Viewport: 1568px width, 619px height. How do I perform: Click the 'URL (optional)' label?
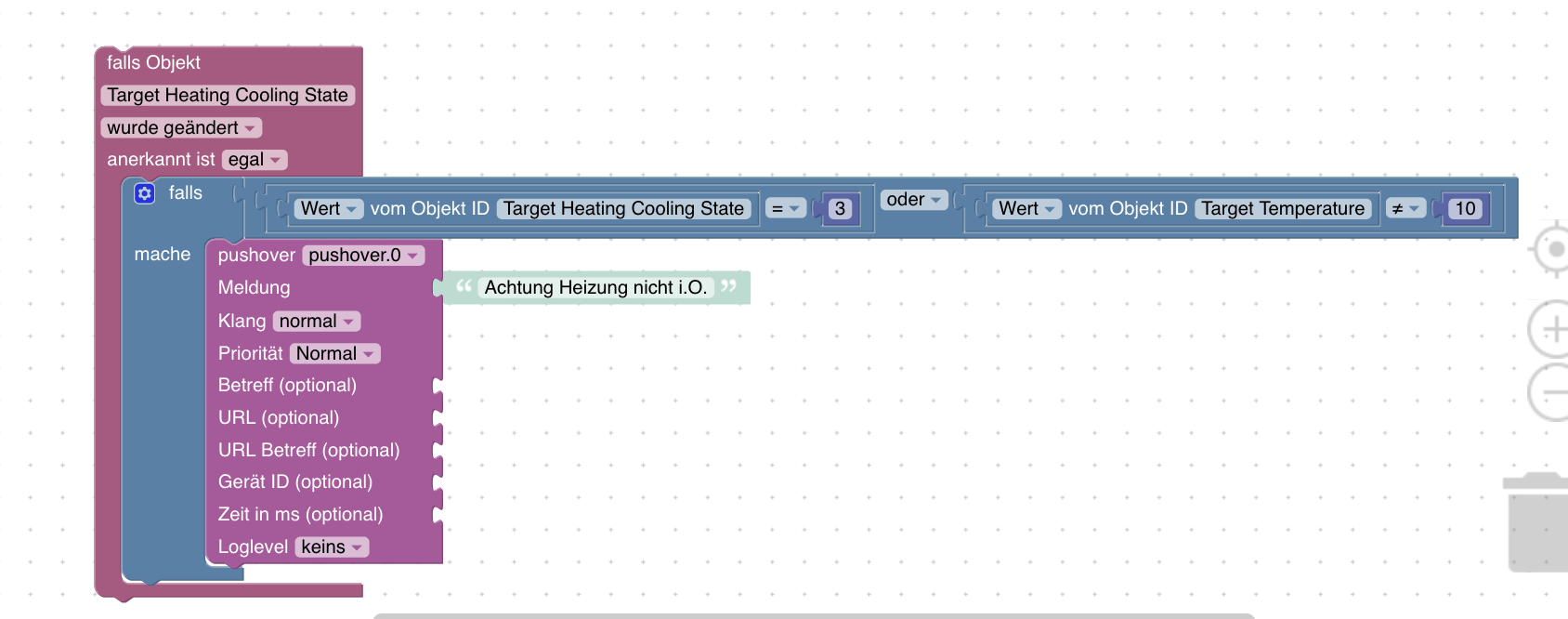point(279,418)
